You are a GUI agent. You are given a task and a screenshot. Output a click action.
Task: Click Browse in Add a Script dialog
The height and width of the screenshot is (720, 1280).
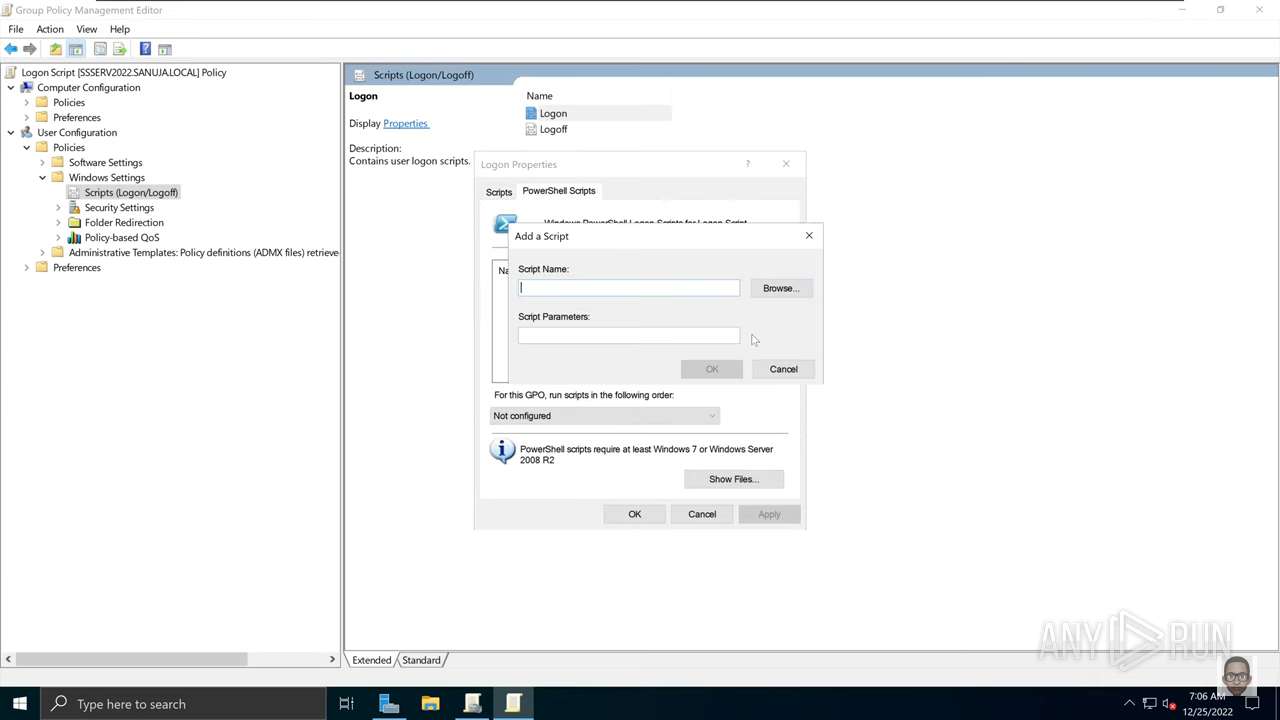tap(781, 288)
